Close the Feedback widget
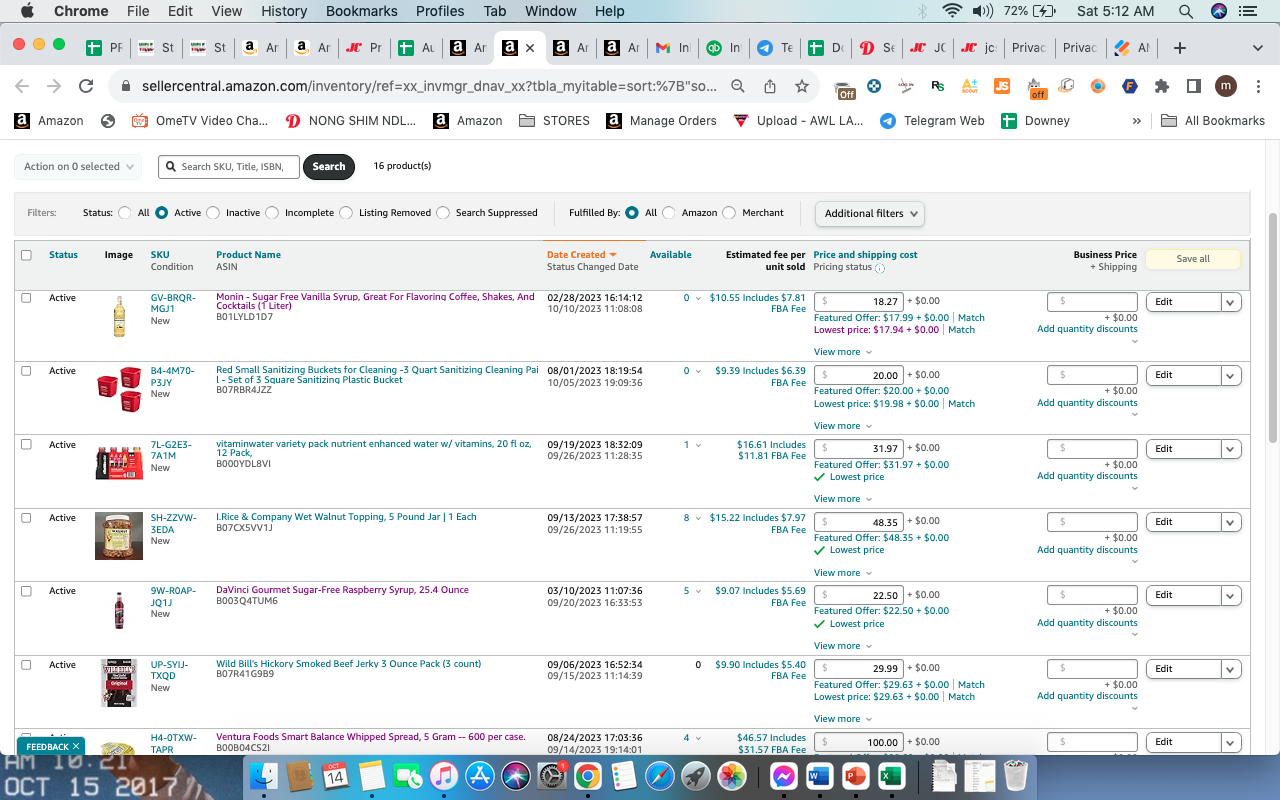This screenshot has height=800, width=1280. [76, 747]
